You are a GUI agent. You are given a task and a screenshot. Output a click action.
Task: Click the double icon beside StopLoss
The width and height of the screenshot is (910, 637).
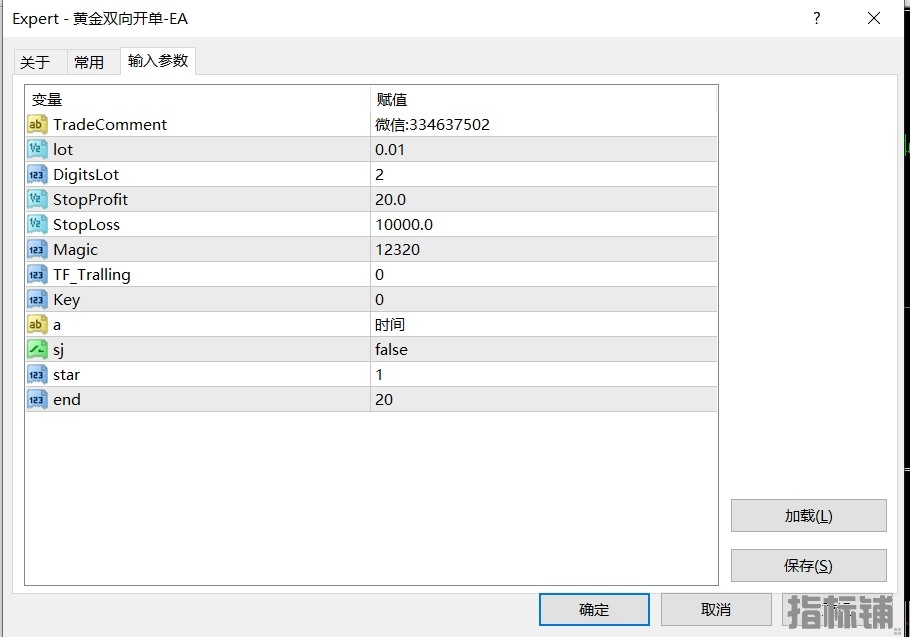point(37,224)
